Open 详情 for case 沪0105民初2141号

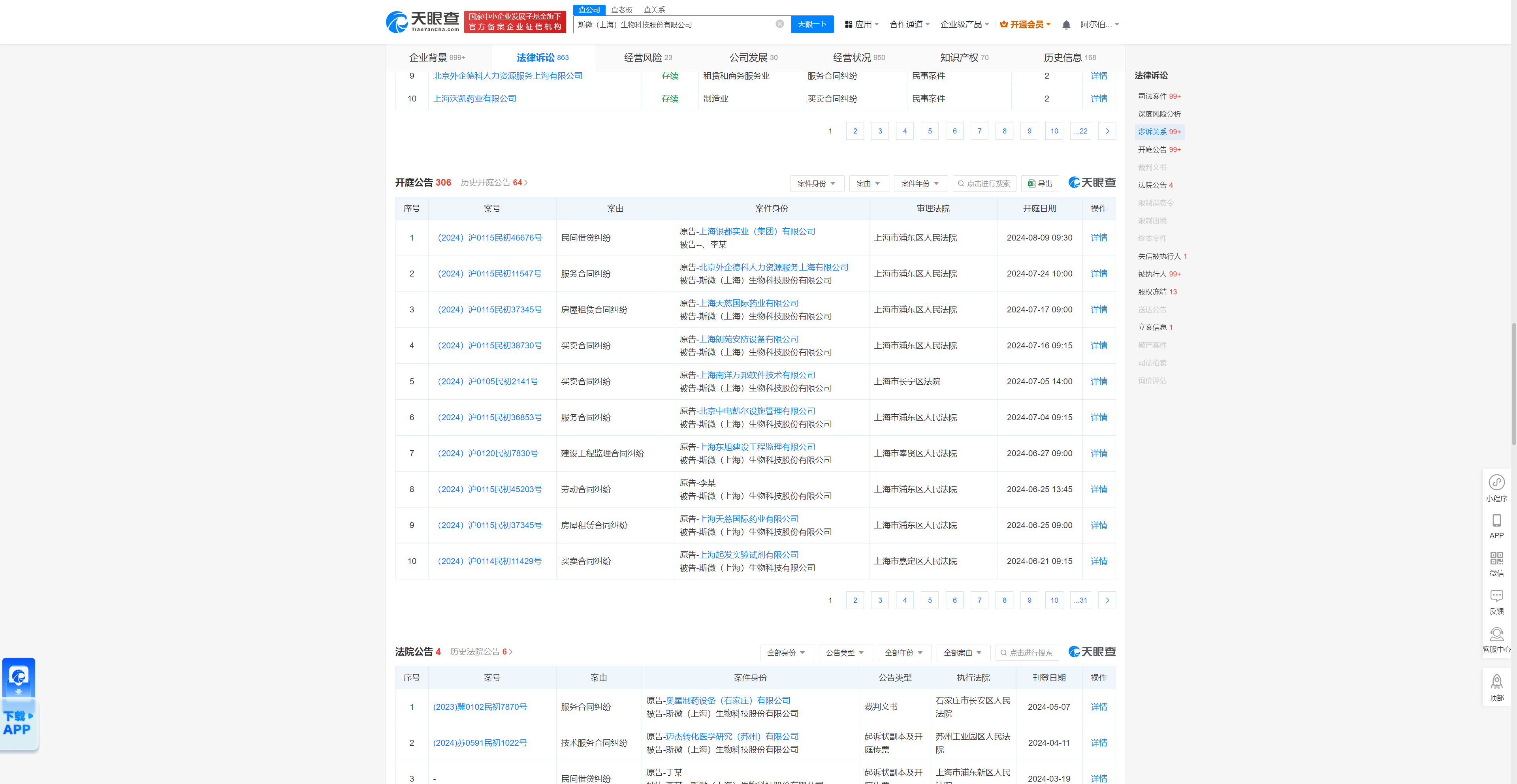pos(1098,382)
